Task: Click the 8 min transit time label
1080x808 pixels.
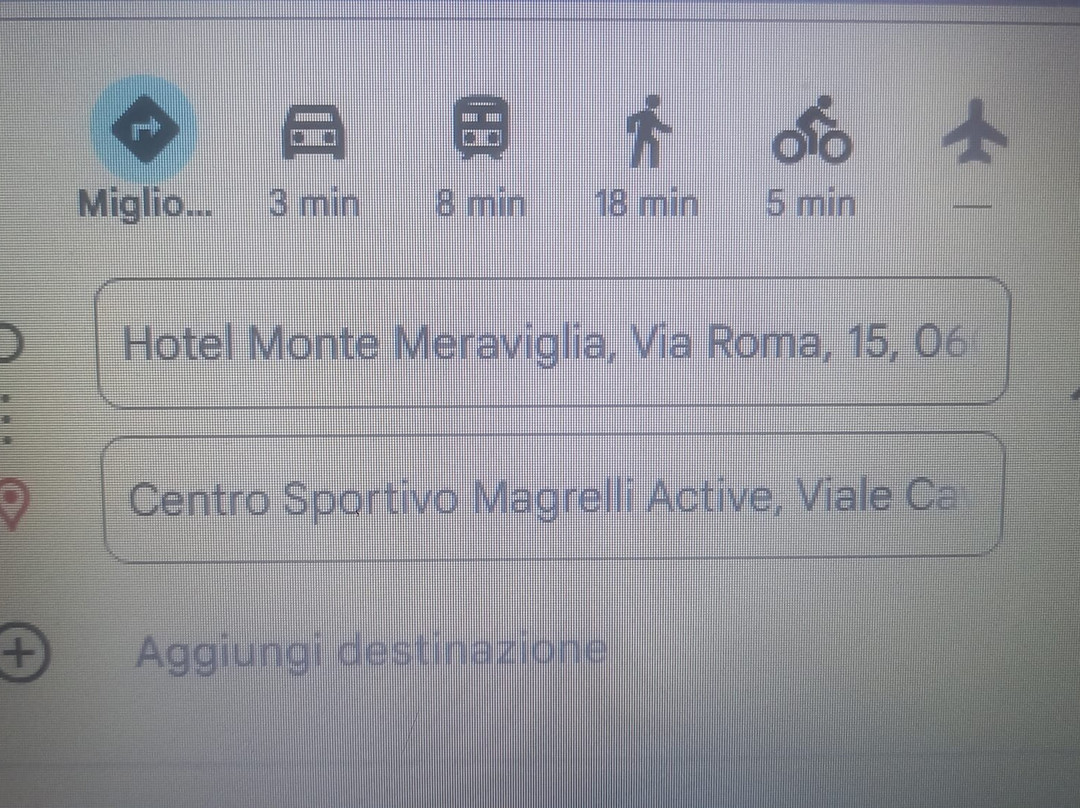Action: click(x=480, y=203)
